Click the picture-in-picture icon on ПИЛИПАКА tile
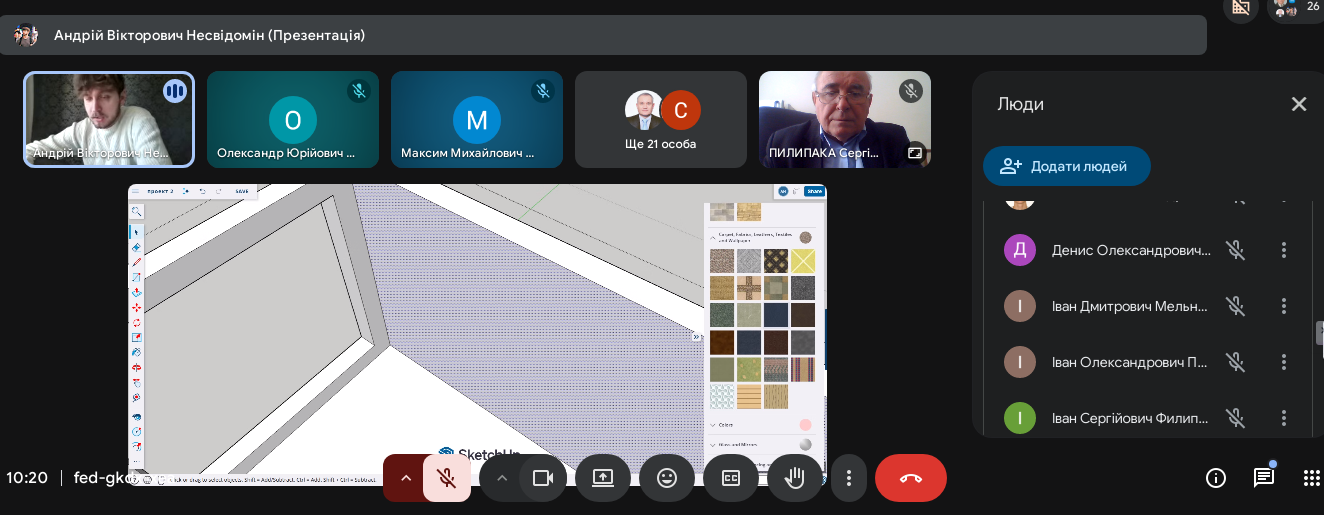 pyautogui.click(x=915, y=153)
